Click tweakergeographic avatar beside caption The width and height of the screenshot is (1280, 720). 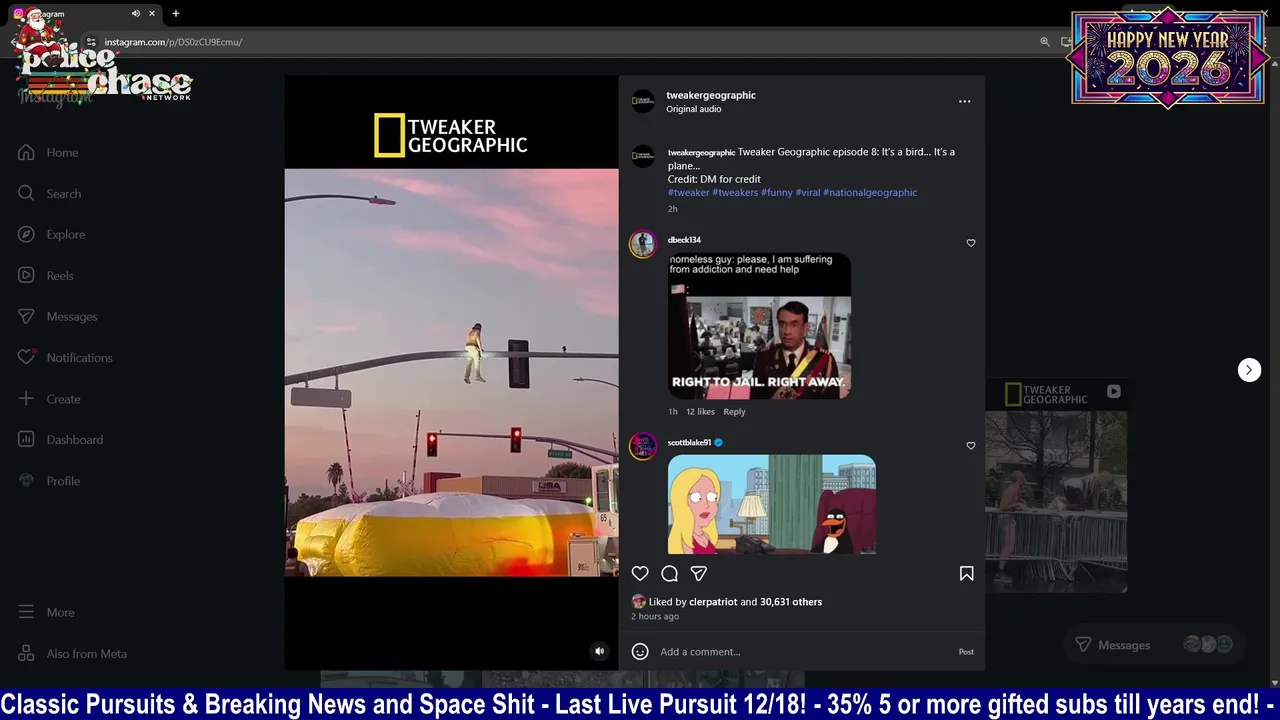[642, 157]
